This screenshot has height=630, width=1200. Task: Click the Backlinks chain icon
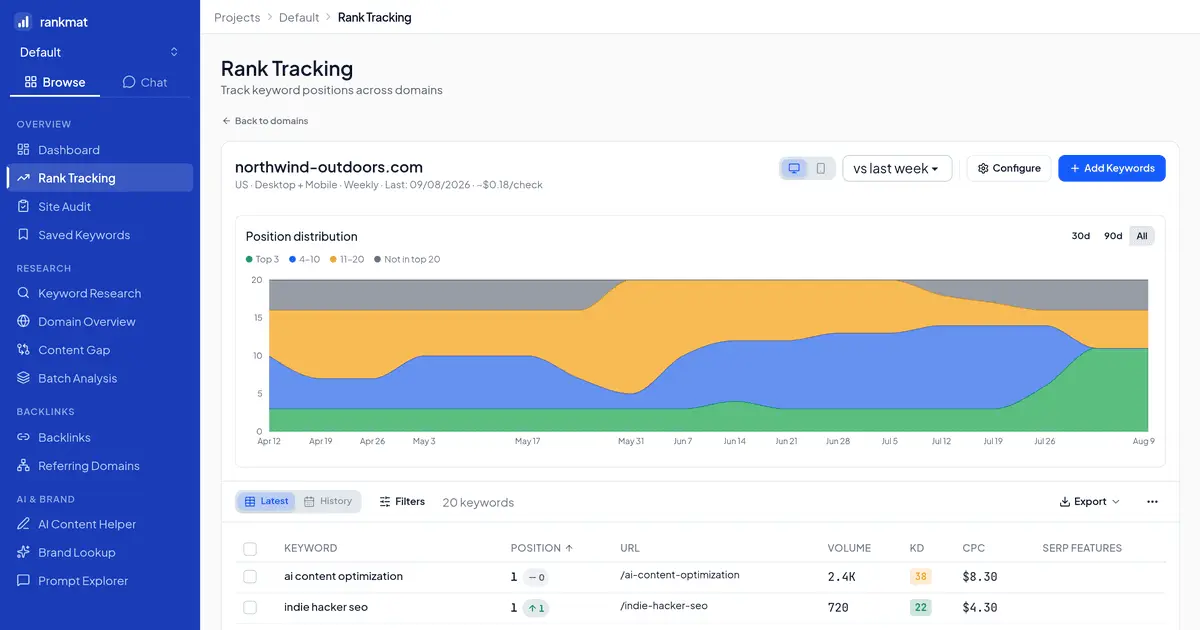(24, 437)
